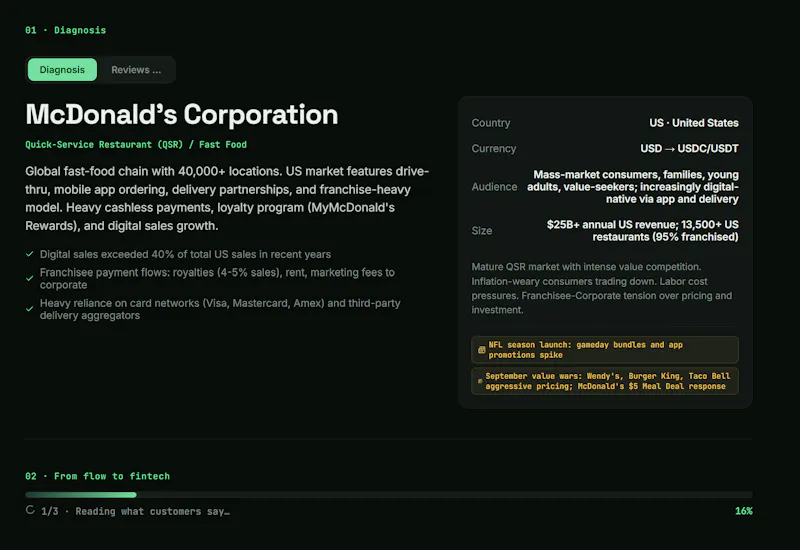The image size is (800, 550).
Task: Click the Currency label
Action: (494, 148)
